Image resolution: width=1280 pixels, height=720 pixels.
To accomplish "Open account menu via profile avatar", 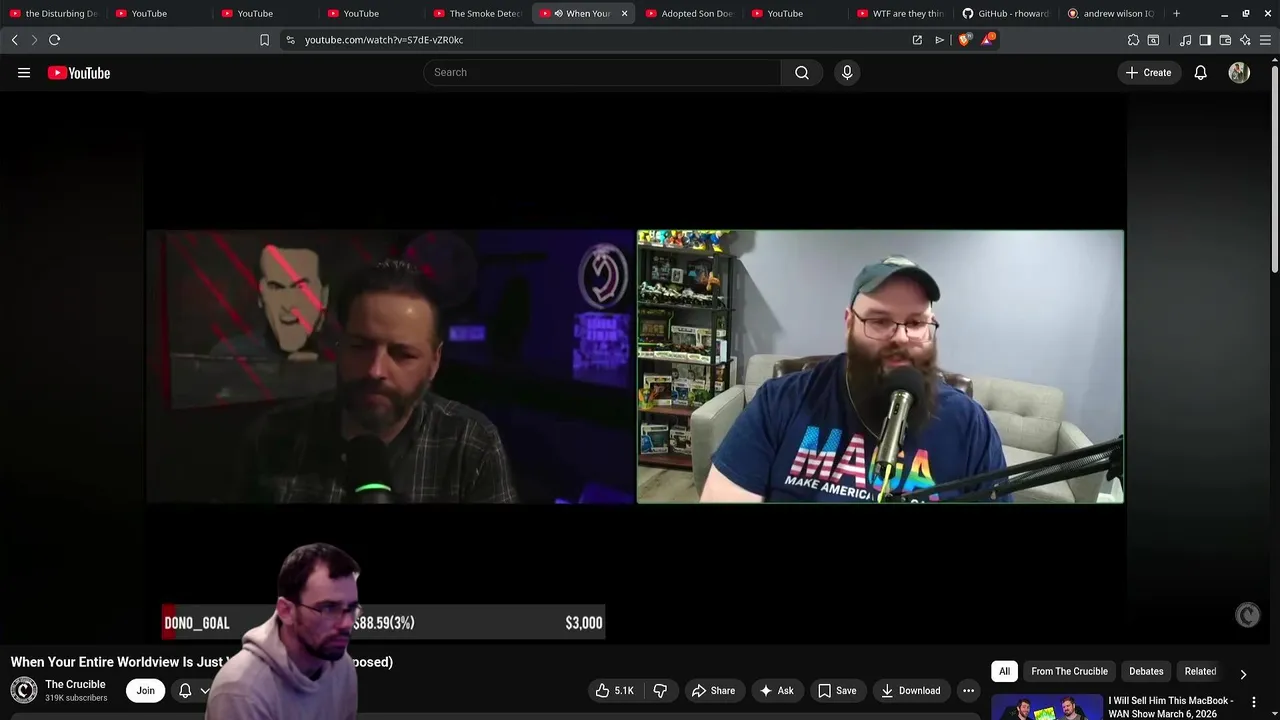I will click(x=1239, y=72).
